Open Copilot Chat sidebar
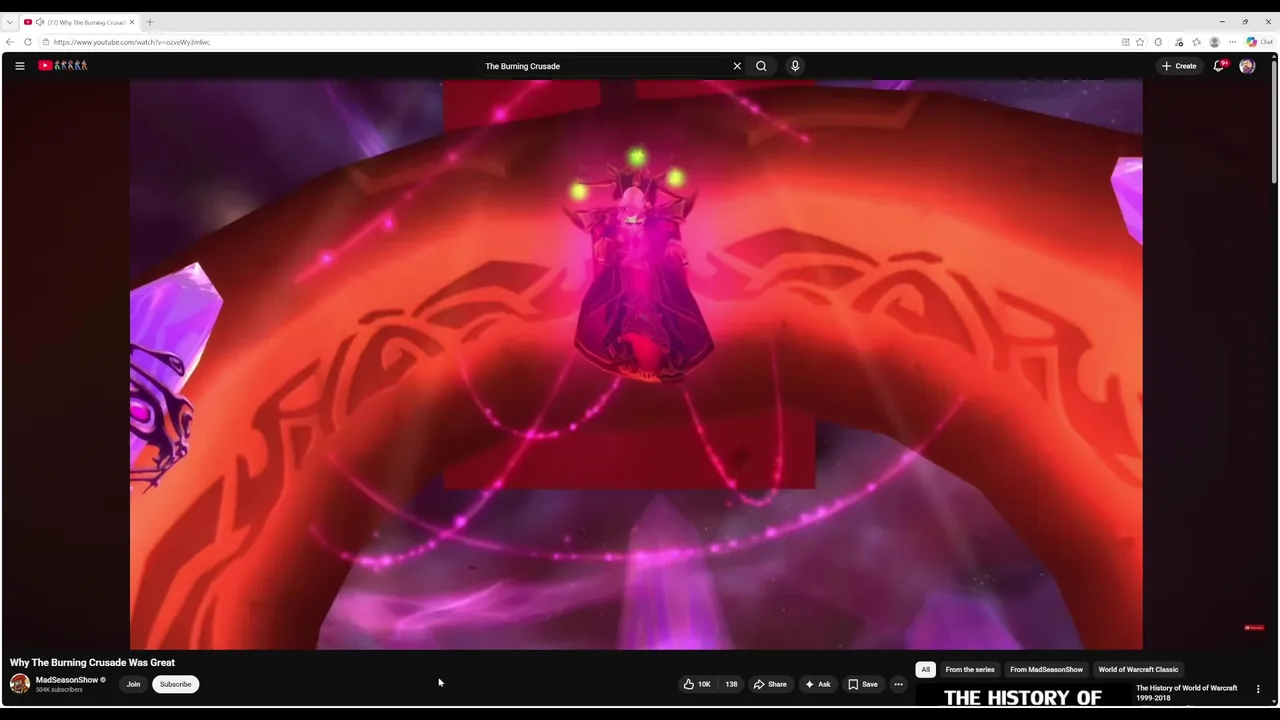Viewport: 1280px width, 720px height. click(1259, 42)
